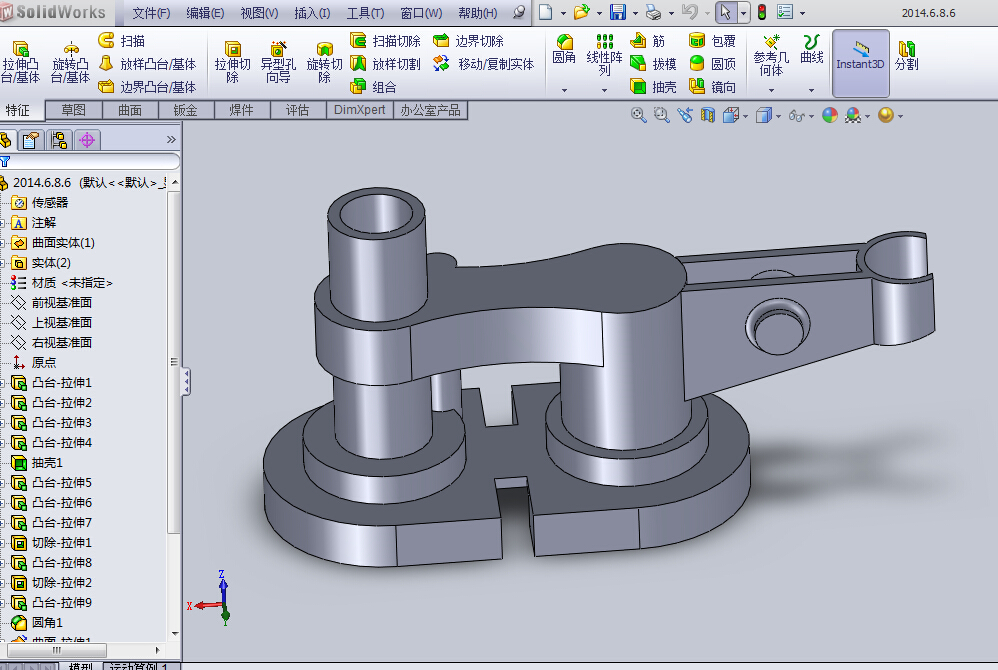
Task: Open the 插入(I) menu
Action: point(312,13)
